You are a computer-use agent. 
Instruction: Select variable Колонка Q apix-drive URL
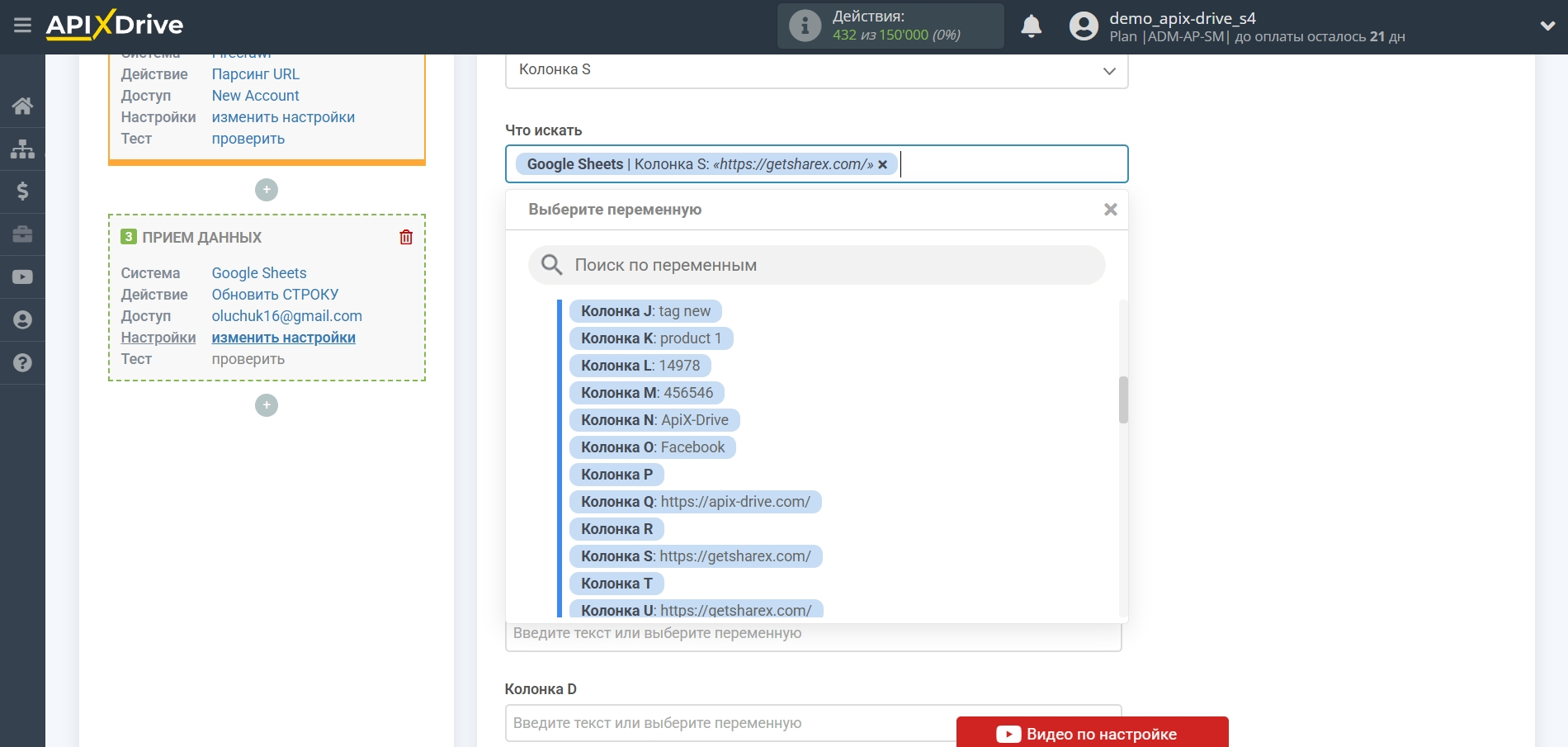pos(695,502)
